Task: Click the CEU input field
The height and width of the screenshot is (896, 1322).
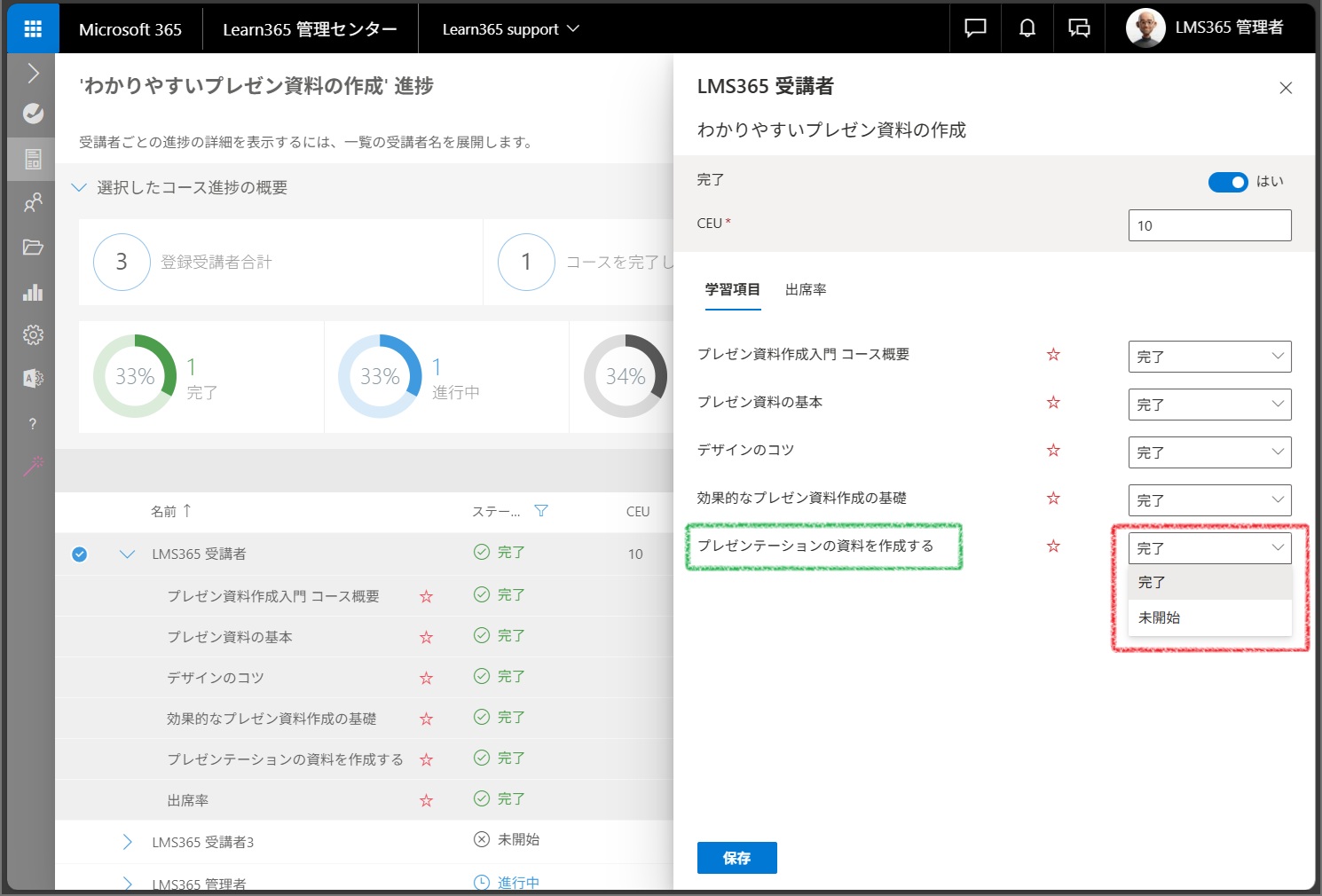Action: (1209, 225)
